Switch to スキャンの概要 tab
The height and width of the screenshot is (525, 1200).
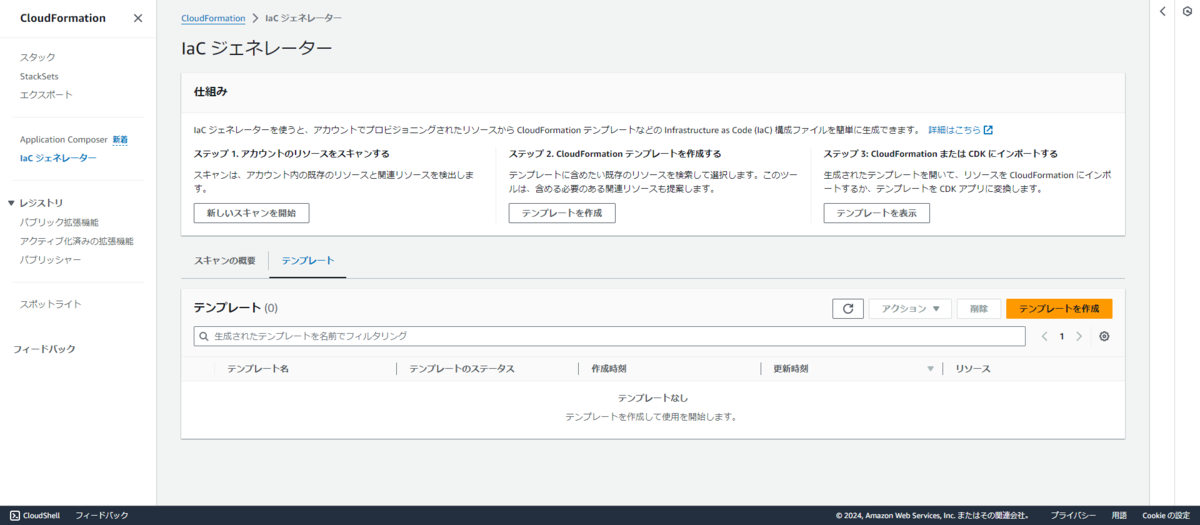225,260
